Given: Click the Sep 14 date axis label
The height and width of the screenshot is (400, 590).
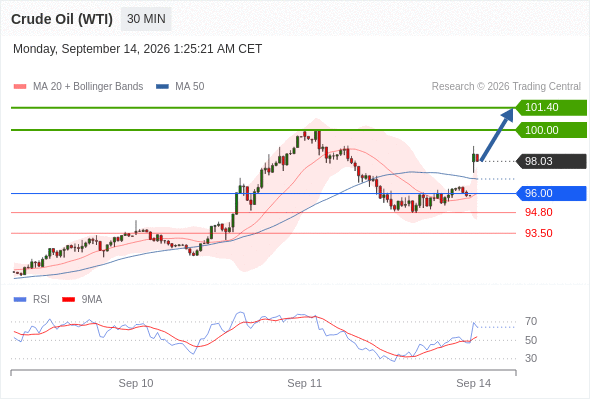Looking at the screenshot, I should (473, 383).
